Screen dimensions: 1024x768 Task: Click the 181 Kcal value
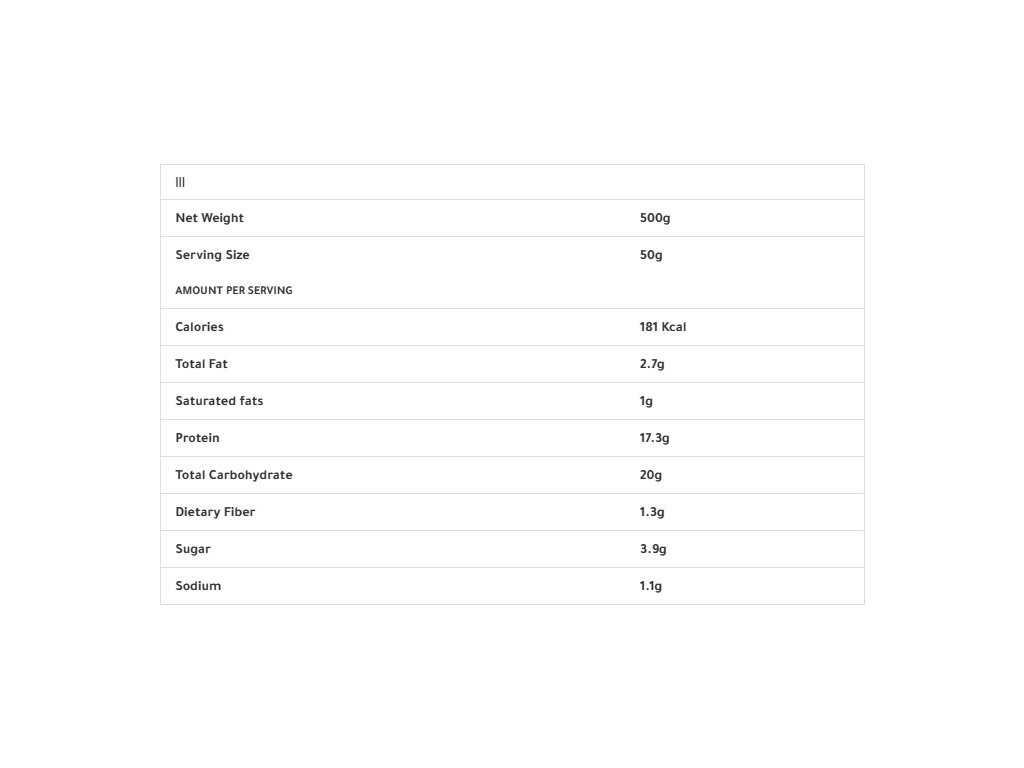[663, 327]
